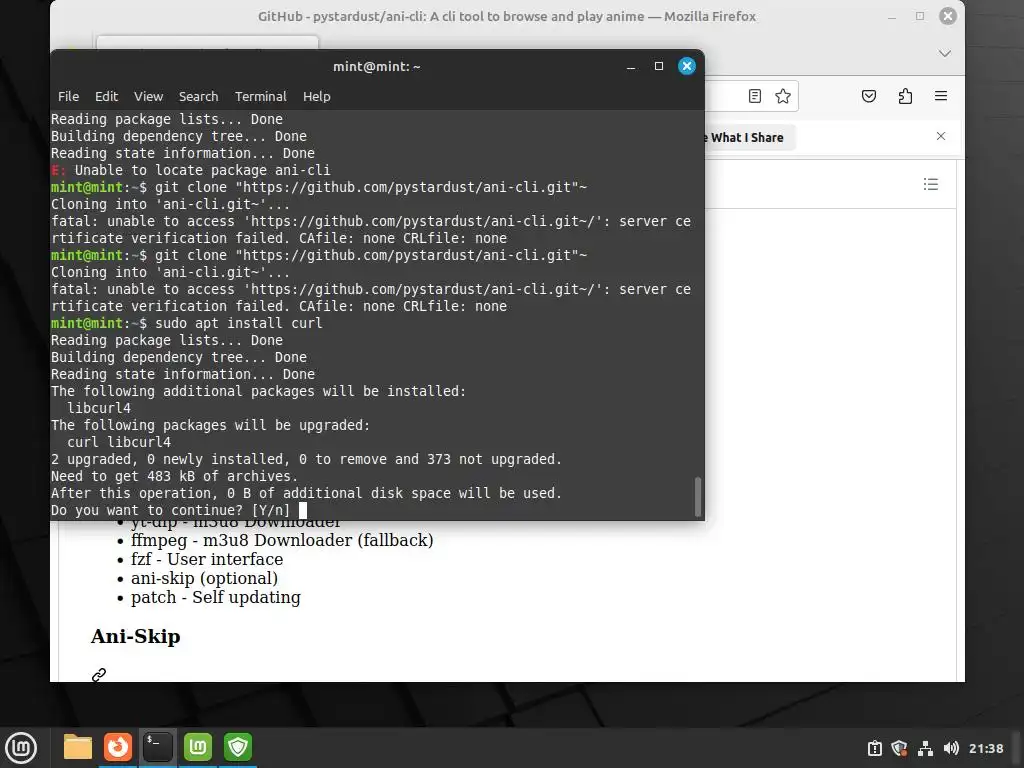Viewport: 1024px width, 768px height.
Task: Minimize the terminal window
Action: click(631, 67)
